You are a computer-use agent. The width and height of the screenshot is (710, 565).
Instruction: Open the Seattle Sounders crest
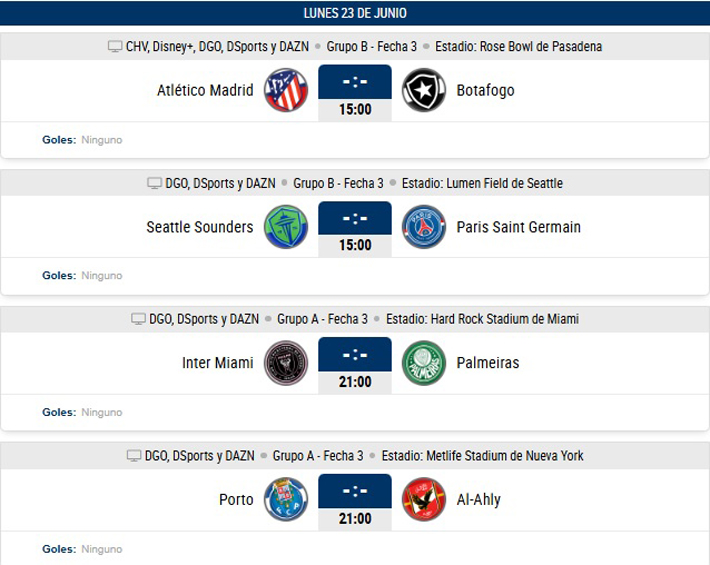(286, 227)
